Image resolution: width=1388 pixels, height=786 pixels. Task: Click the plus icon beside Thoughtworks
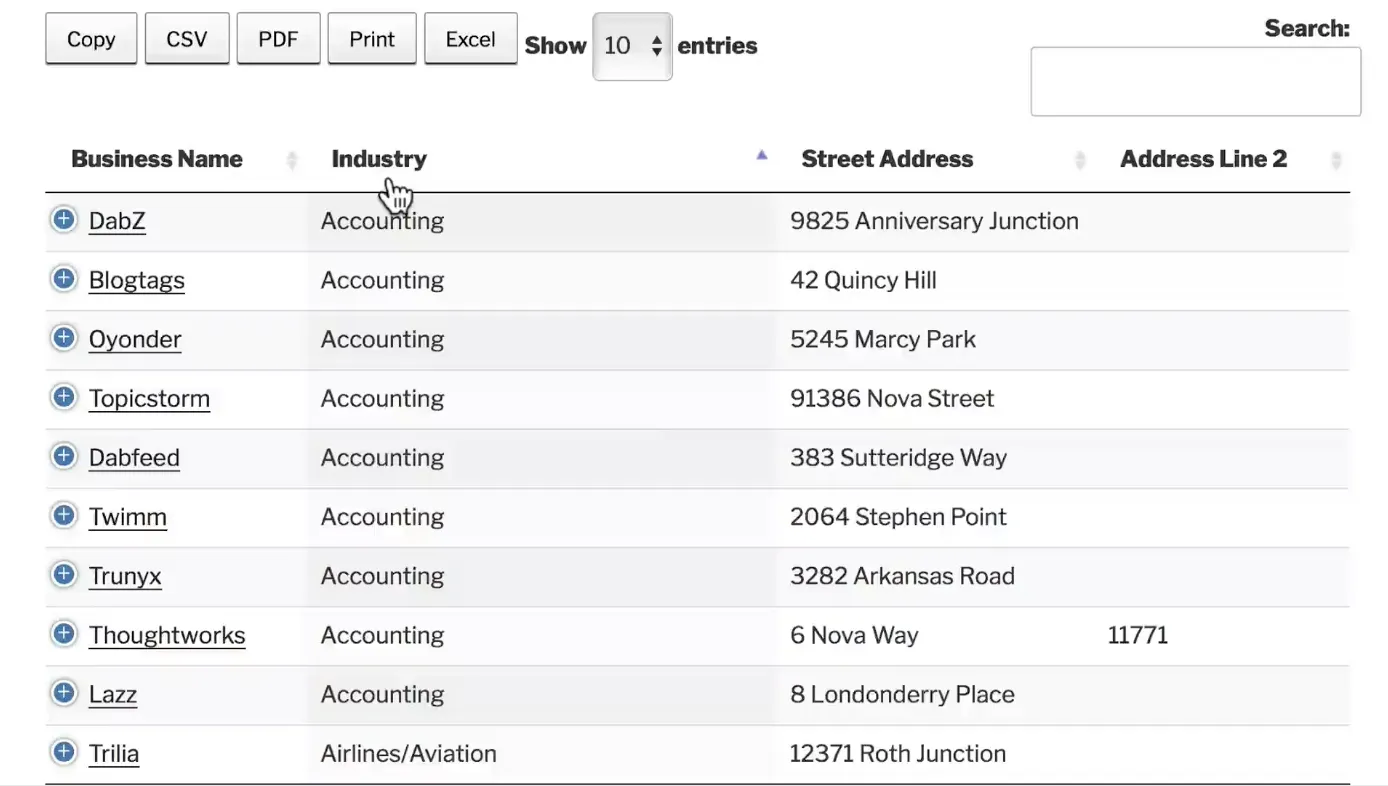tap(63, 633)
